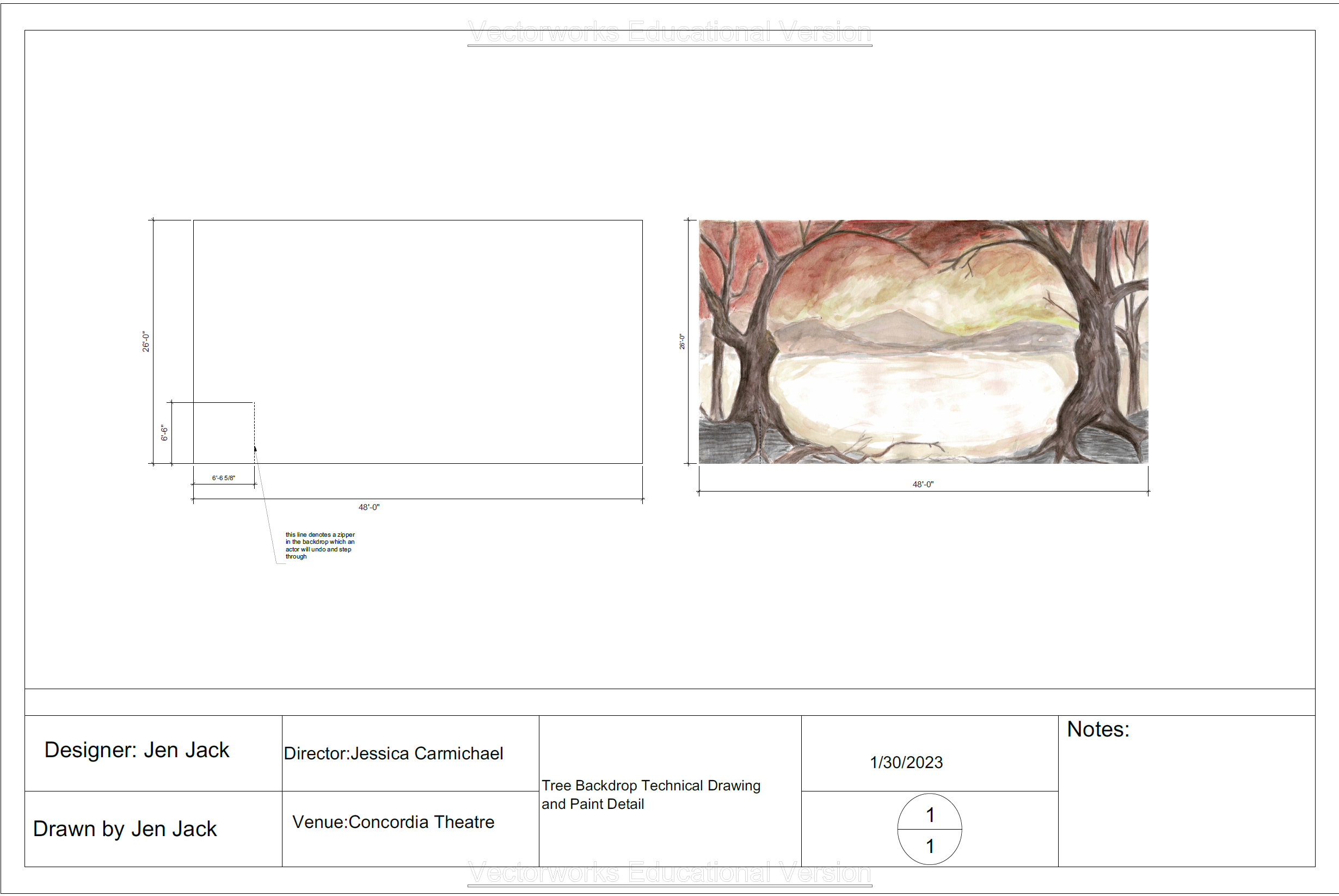Click the zipper explanation note text

(x=319, y=546)
